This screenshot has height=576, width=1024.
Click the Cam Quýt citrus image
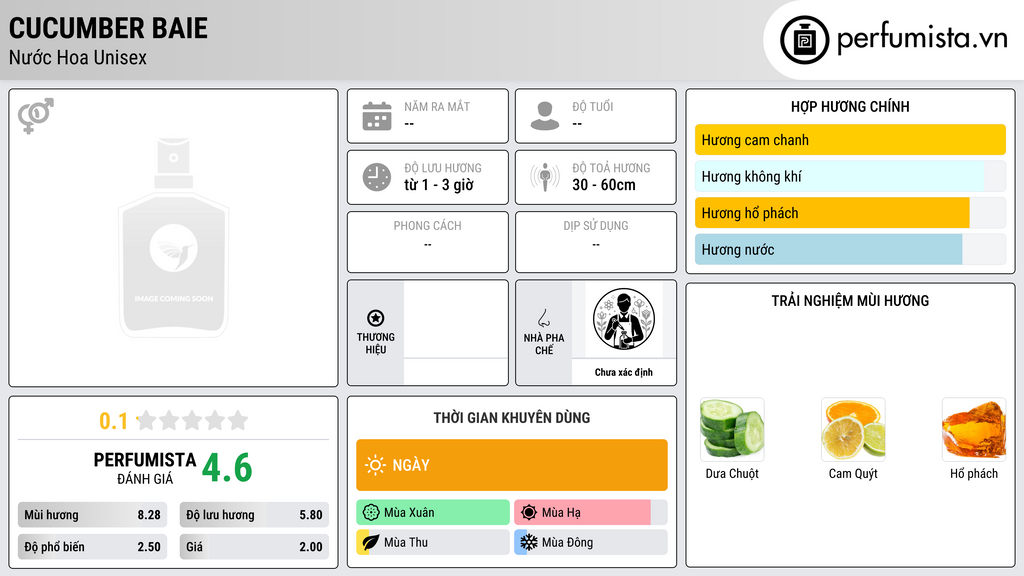point(853,430)
